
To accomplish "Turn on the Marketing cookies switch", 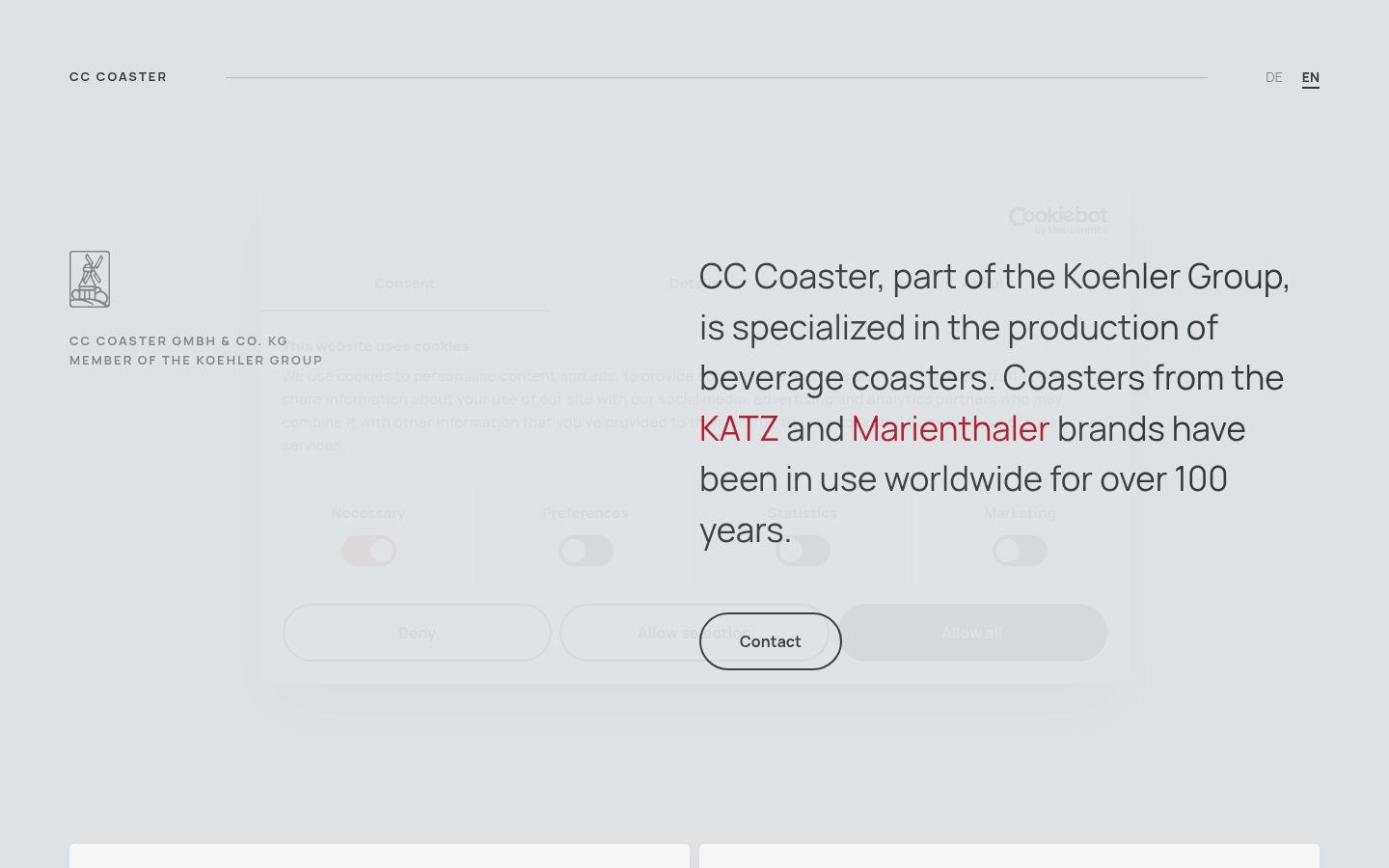I will [x=1020, y=551].
